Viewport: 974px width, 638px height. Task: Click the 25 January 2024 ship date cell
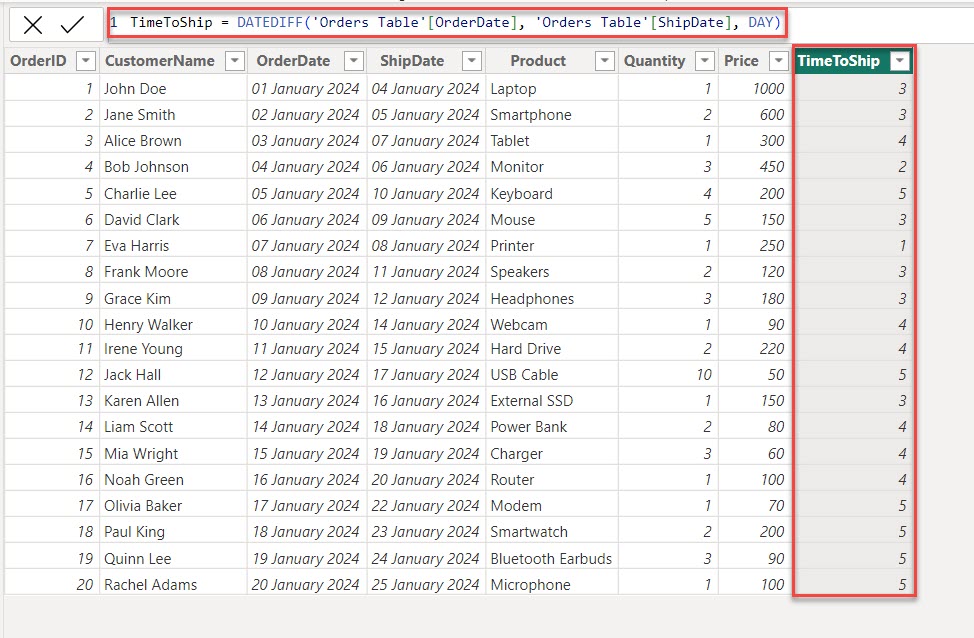[x=426, y=585]
